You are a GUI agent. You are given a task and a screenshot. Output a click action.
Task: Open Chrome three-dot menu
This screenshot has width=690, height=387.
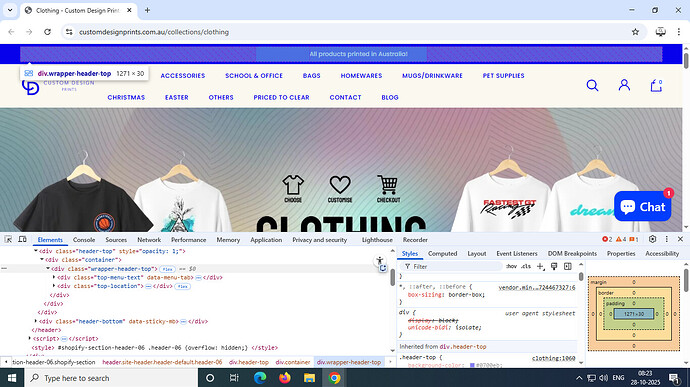(x=679, y=32)
